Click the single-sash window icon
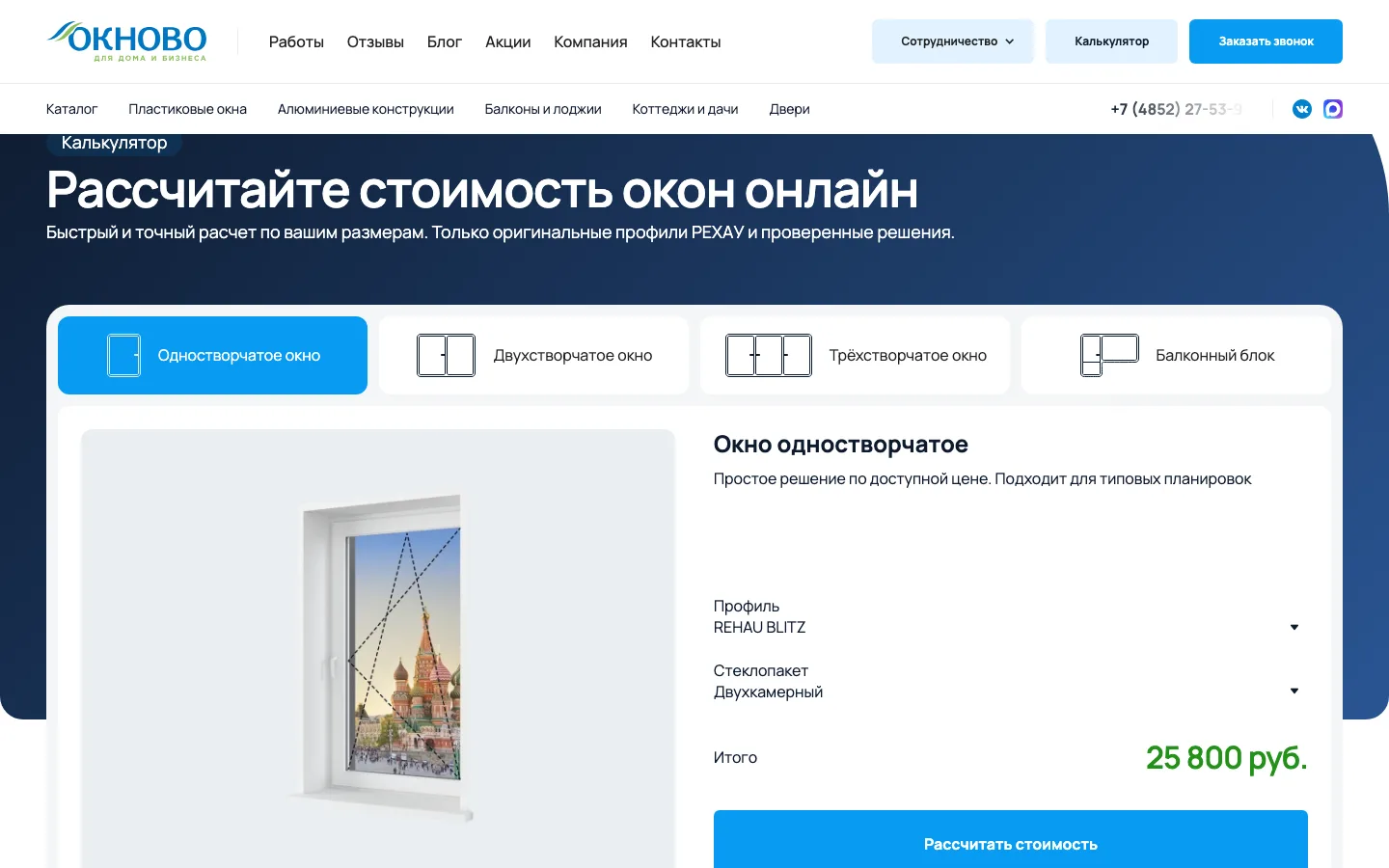This screenshot has width=1389, height=868. (x=123, y=356)
